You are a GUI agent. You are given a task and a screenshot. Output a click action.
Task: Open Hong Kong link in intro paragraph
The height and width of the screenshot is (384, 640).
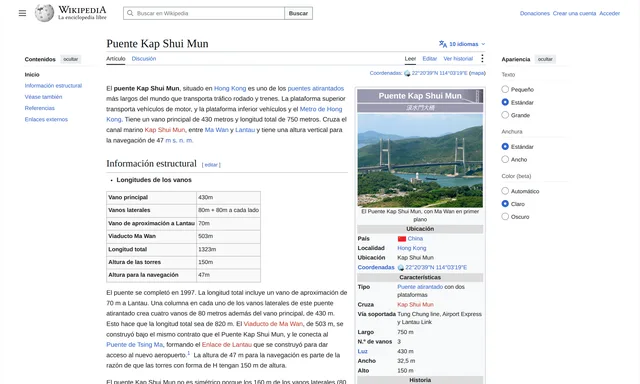click(x=230, y=88)
